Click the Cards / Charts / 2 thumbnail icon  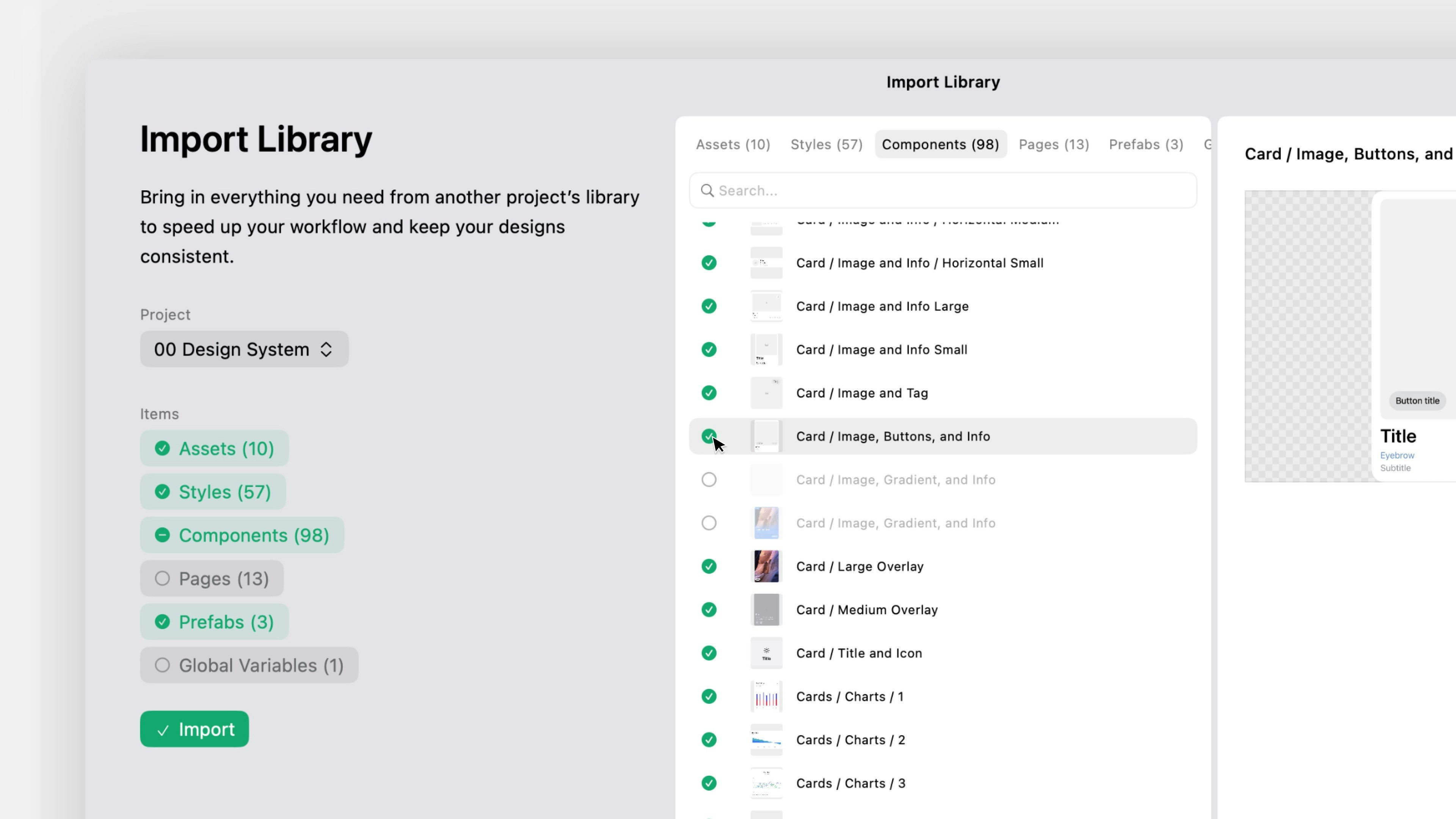point(766,740)
